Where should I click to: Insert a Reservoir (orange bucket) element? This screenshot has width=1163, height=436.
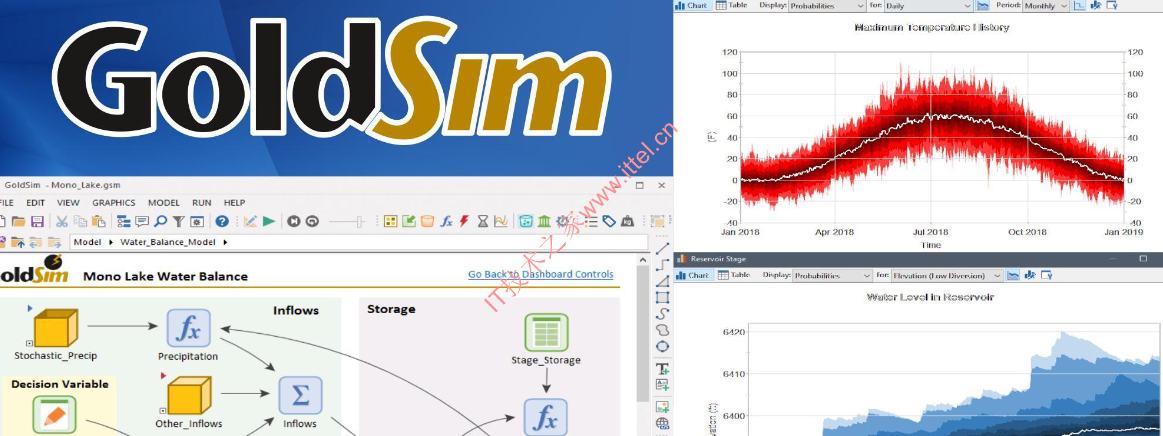(x=427, y=221)
